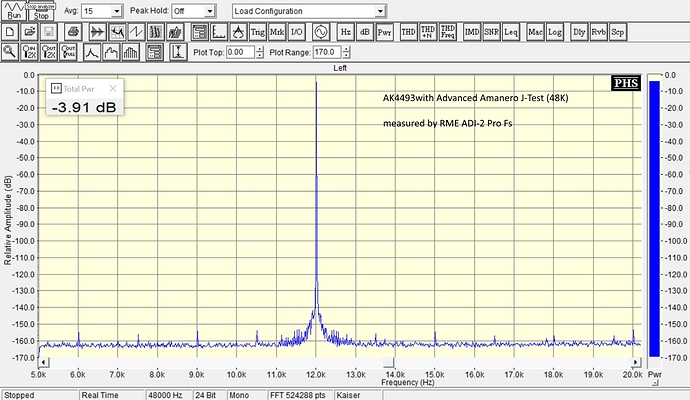Click the Mrk markers button
The image size is (690, 400).
277,32
